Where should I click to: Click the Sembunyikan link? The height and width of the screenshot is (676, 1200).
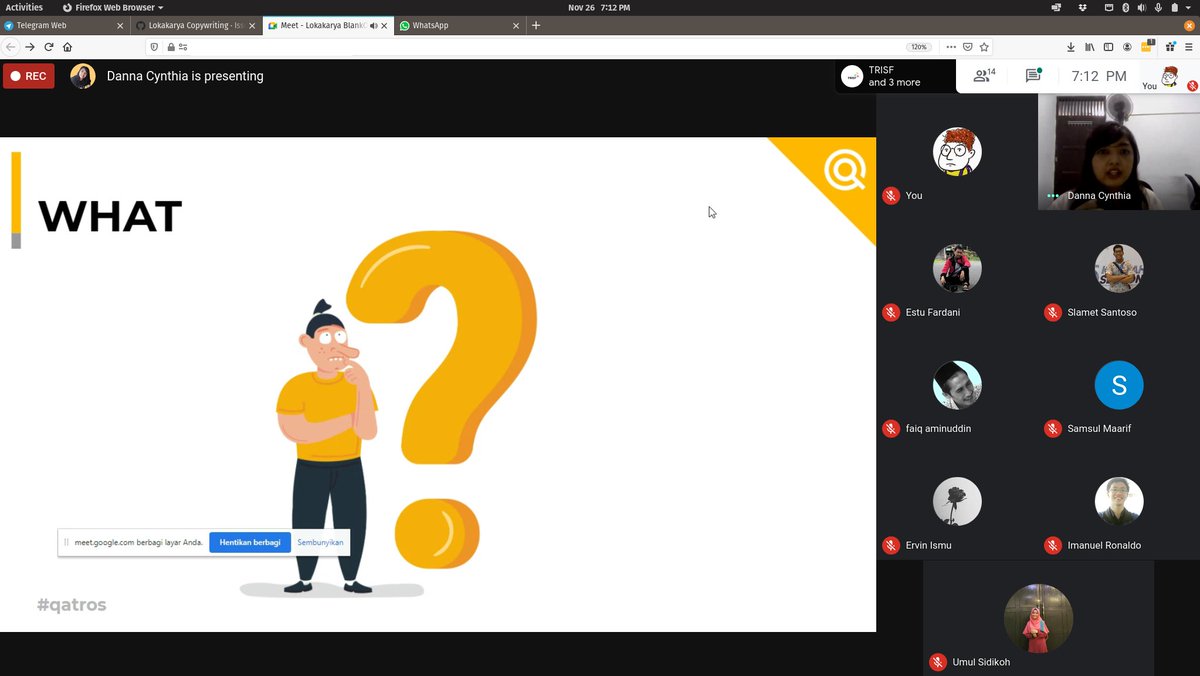coord(320,542)
